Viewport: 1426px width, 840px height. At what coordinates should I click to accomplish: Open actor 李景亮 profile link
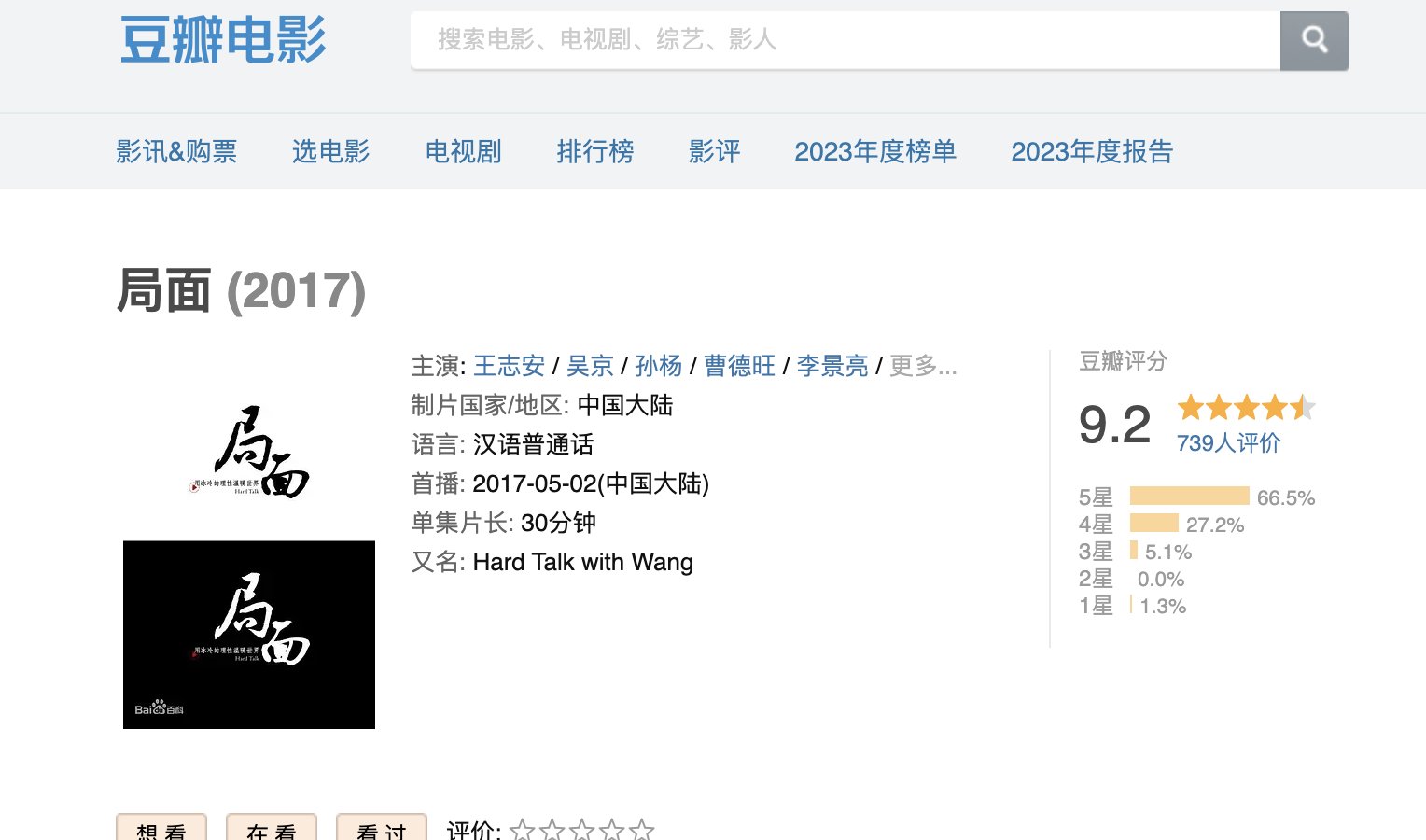pyautogui.click(x=832, y=366)
